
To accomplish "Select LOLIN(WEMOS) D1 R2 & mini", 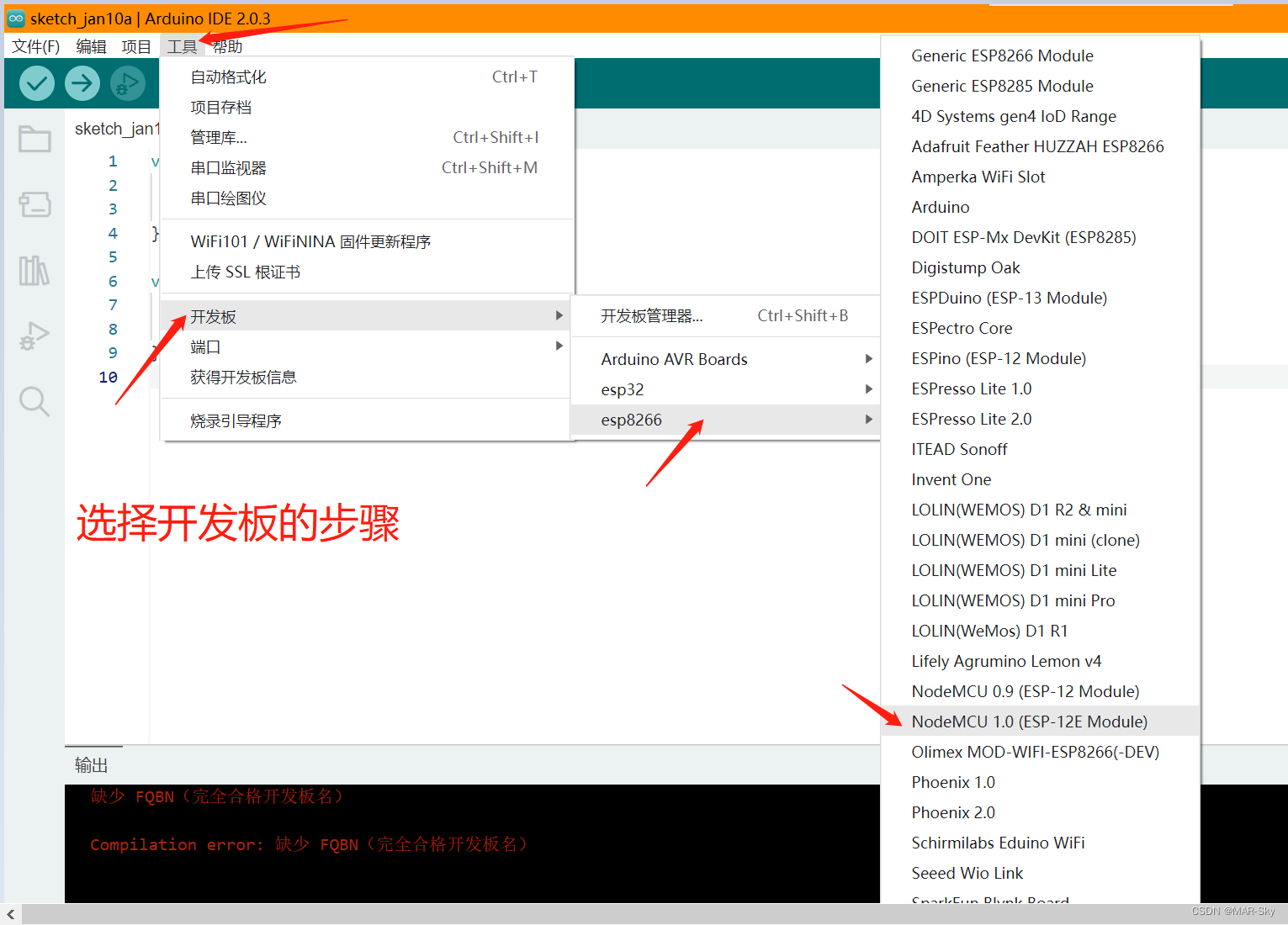I will pos(1040,510).
